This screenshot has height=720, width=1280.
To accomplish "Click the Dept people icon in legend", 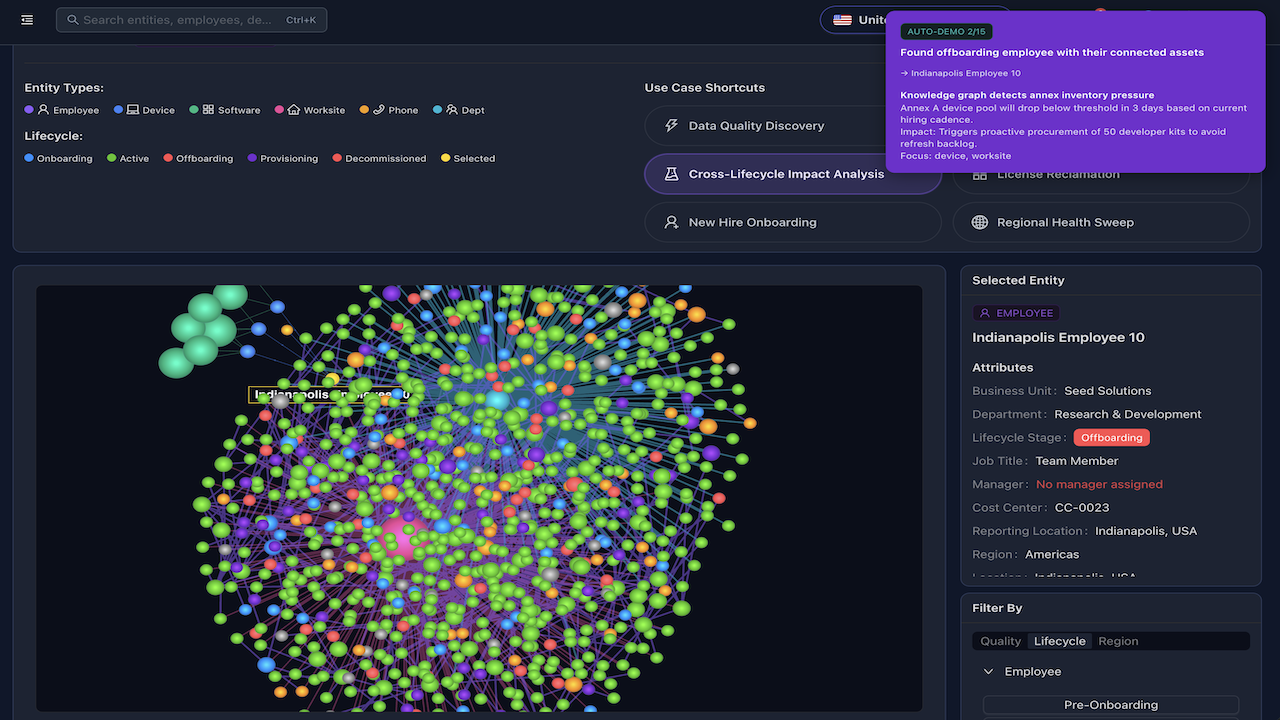I will pos(452,110).
